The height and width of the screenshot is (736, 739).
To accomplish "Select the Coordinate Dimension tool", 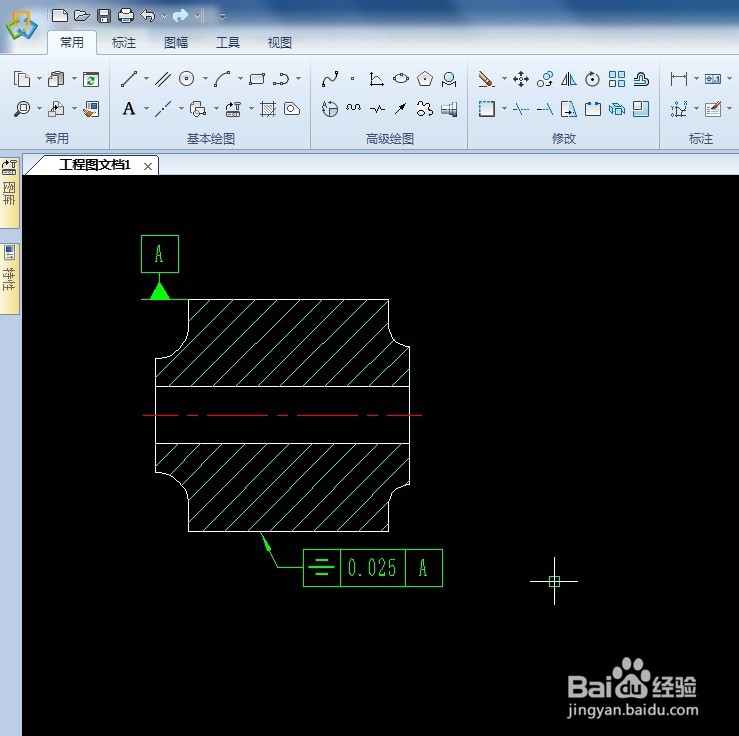I will pos(679,109).
